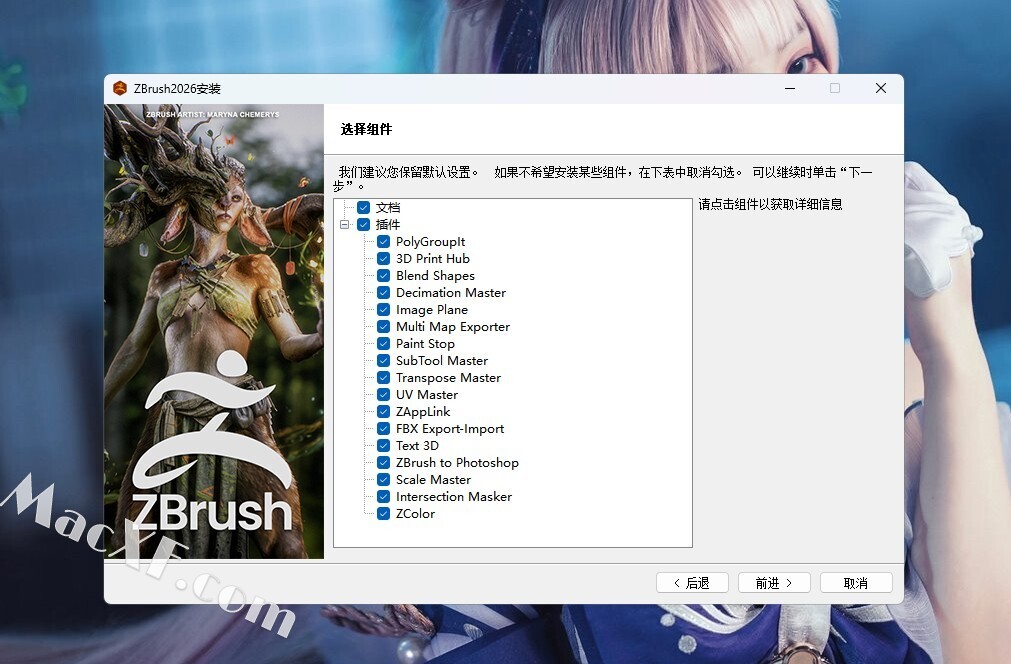Uncheck the Multi Map Exporter checkbox

coord(384,326)
